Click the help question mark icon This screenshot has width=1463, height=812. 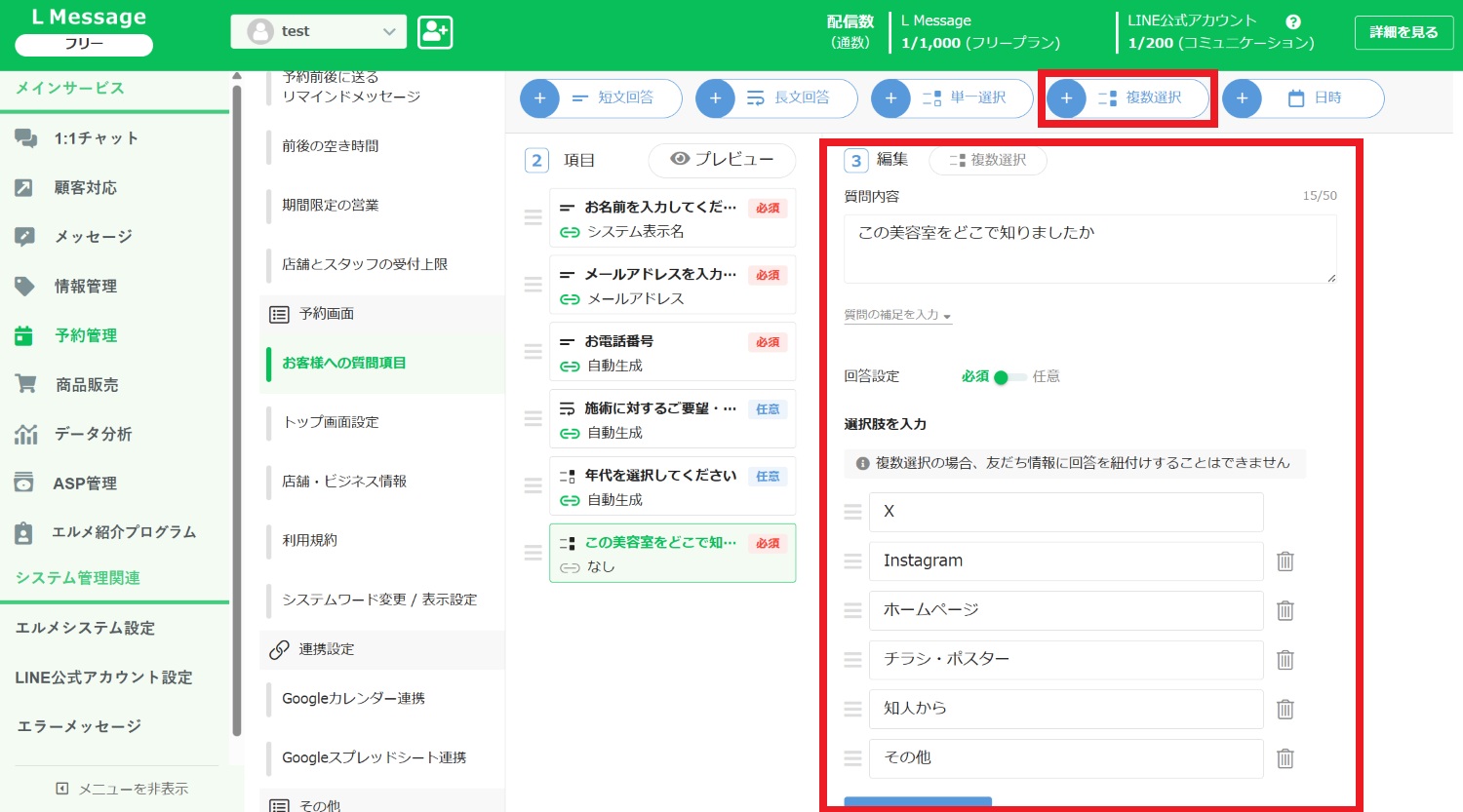click(x=1293, y=21)
